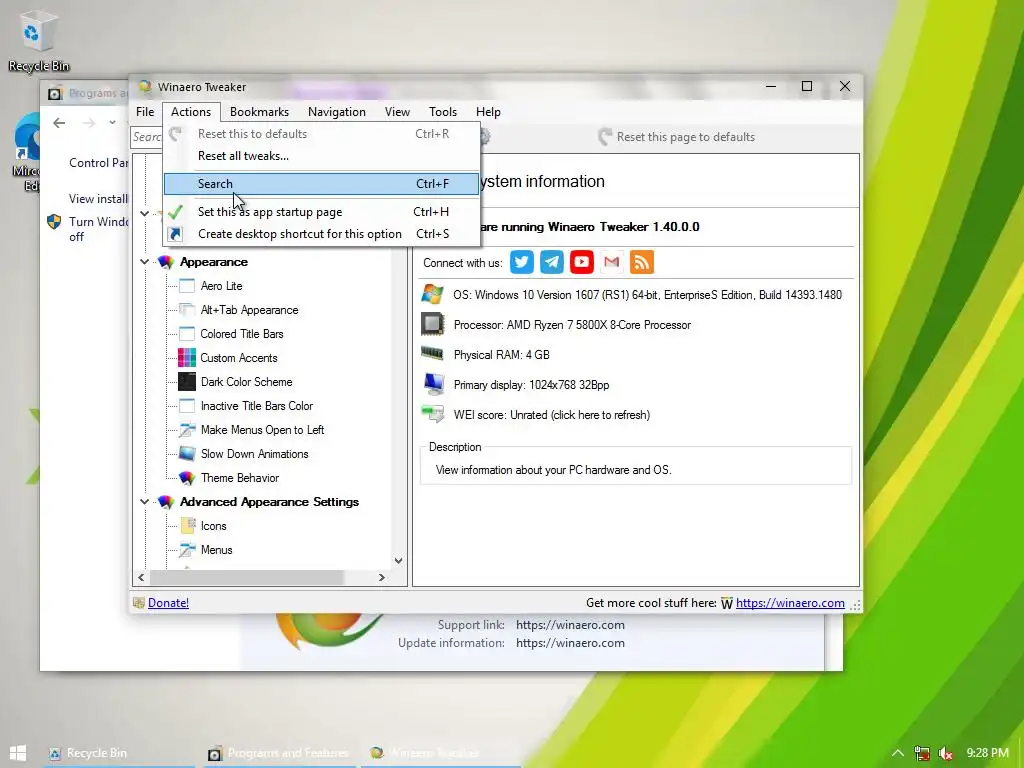Image resolution: width=1024 pixels, height=768 pixels.
Task: Open the Recycle Bin desktop icon
Action: pyautogui.click(x=38, y=40)
